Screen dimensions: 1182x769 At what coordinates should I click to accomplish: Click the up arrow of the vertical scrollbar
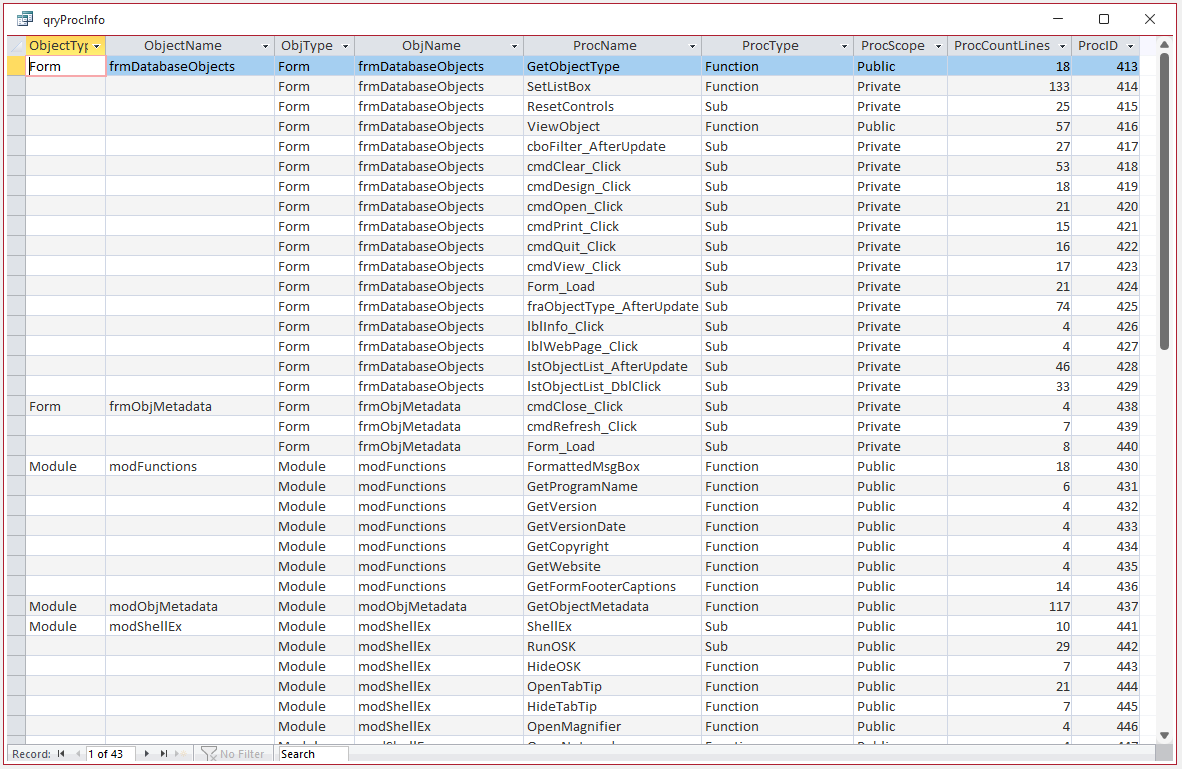1165,44
